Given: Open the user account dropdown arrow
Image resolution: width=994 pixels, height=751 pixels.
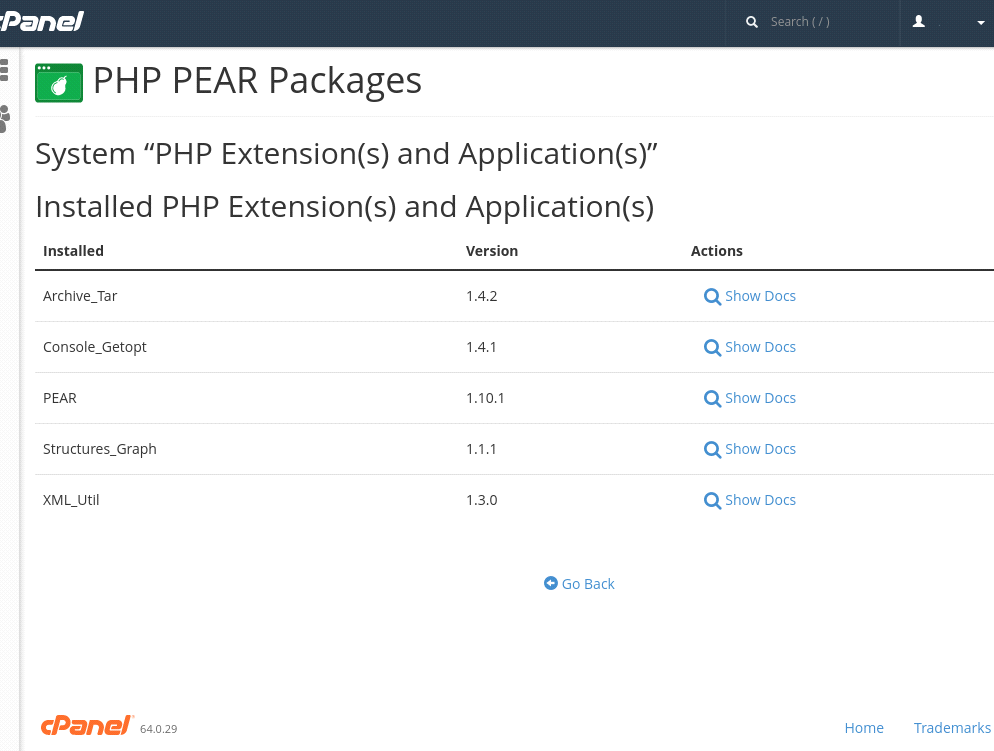Looking at the screenshot, I should [981, 22].
